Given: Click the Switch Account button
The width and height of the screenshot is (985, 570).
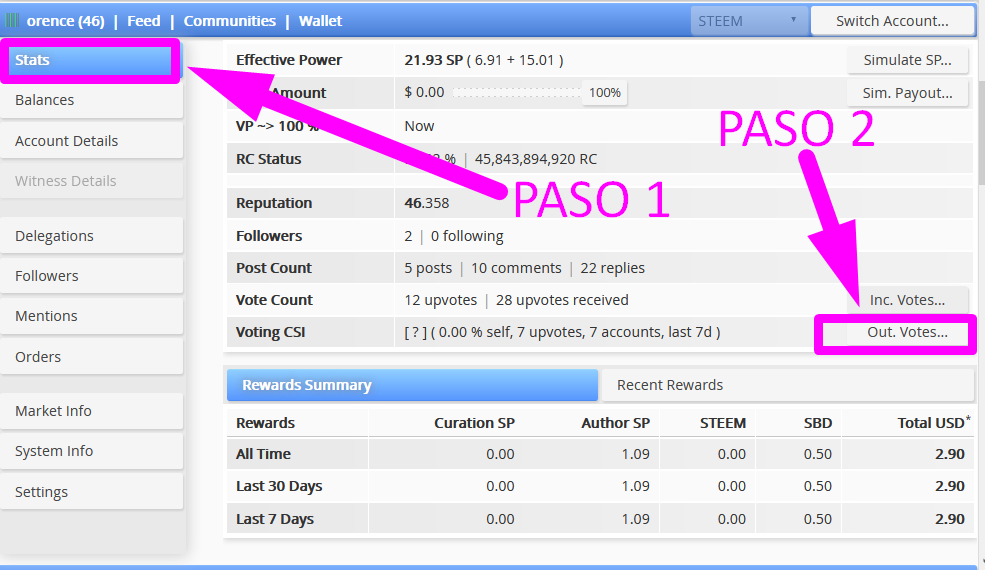Looking at the screenshot, I should tap(892, 21).
